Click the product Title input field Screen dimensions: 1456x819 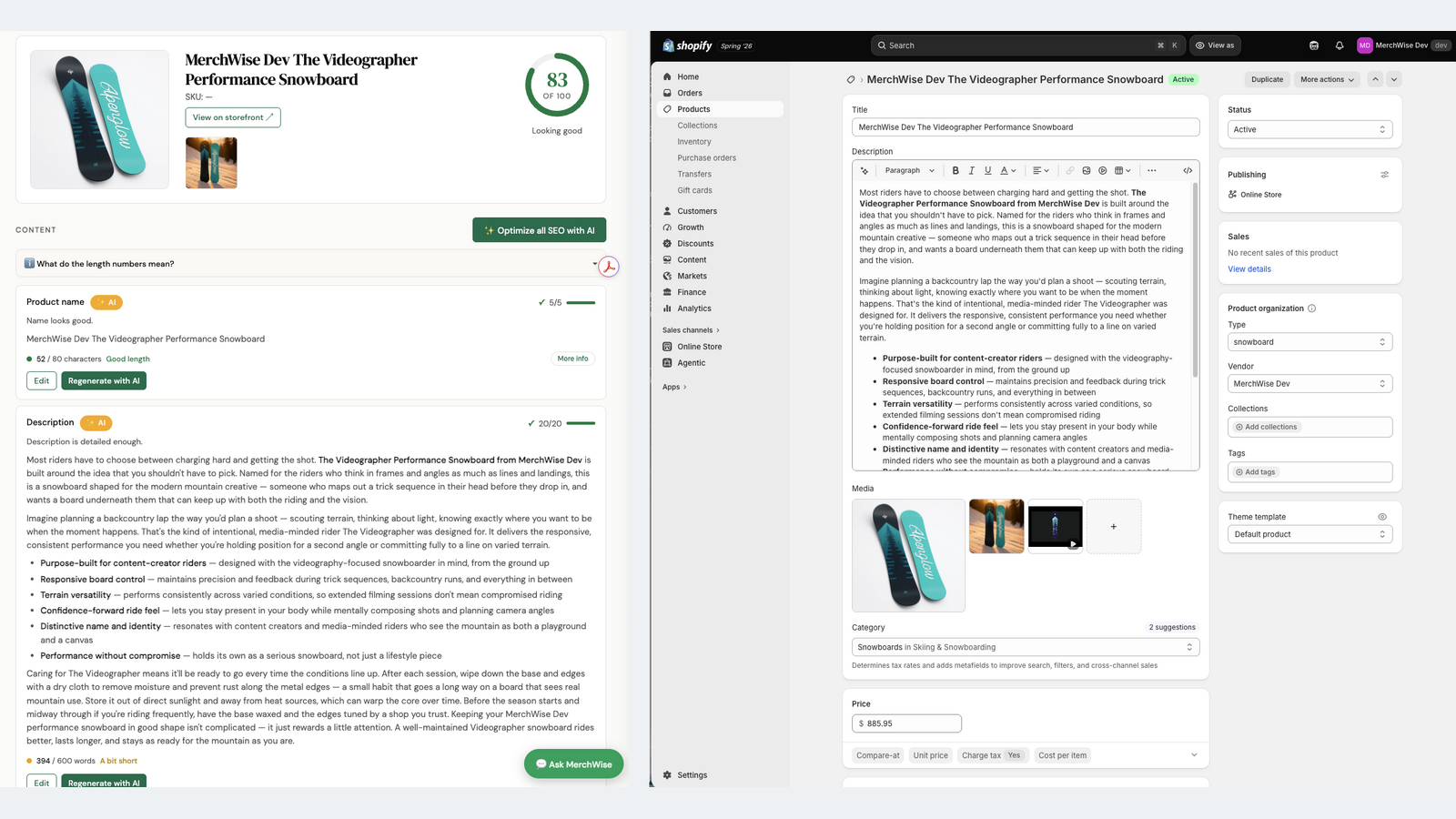tap(1026, 127)
